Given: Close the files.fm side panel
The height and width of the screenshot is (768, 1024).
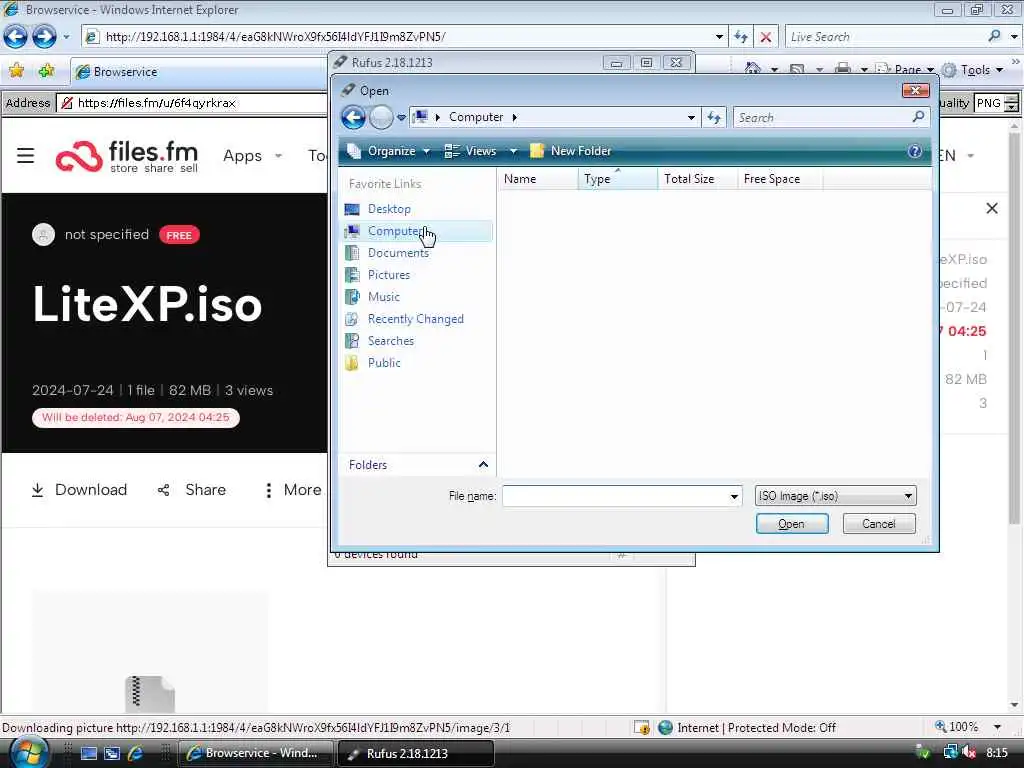Looking at the screenshot, I should pos(991,208).
